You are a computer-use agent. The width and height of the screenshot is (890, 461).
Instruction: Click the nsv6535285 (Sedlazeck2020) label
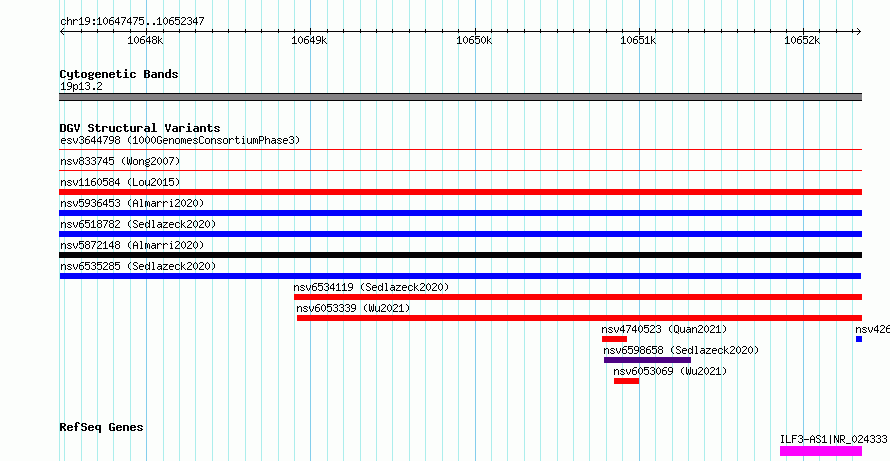pyautogui.click(x=138, y=266)
